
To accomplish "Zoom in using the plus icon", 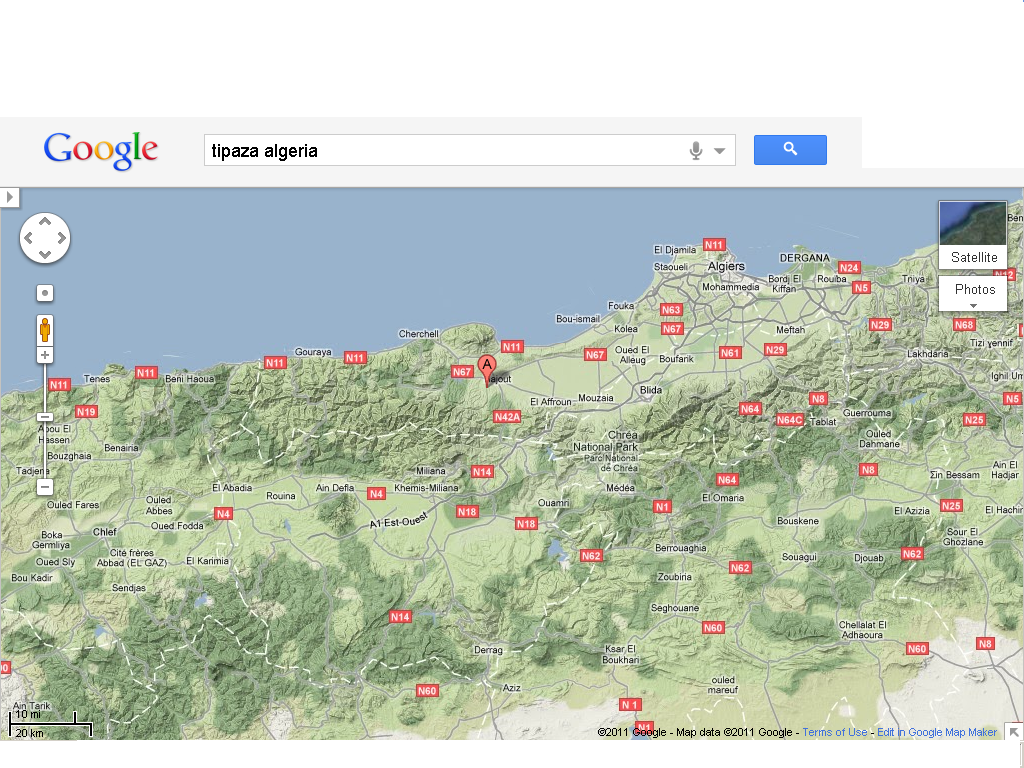I will [x=45, y=355].
